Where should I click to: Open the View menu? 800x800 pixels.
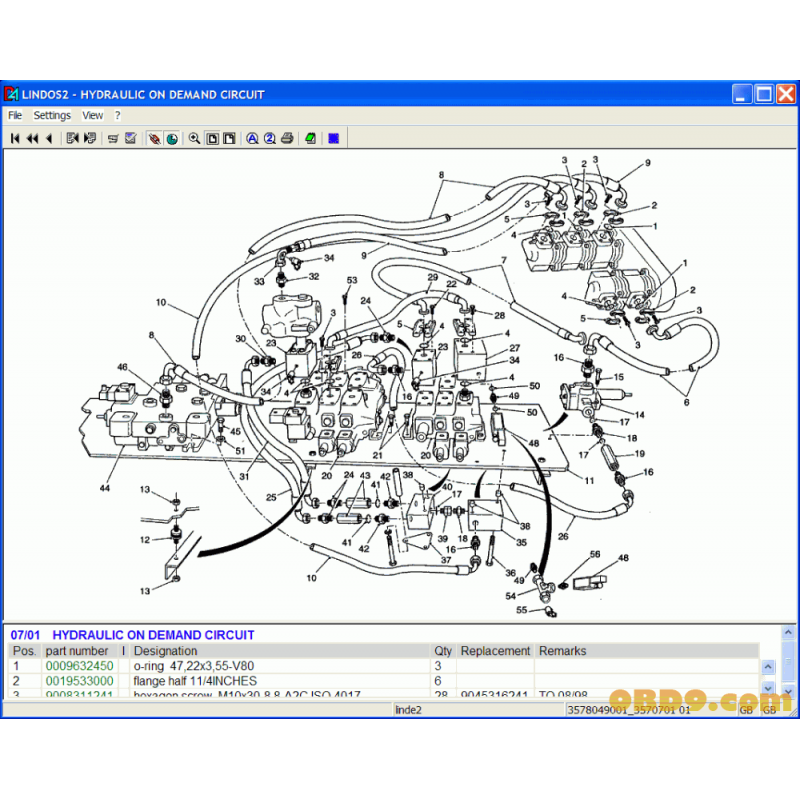(x=92, y=115)
